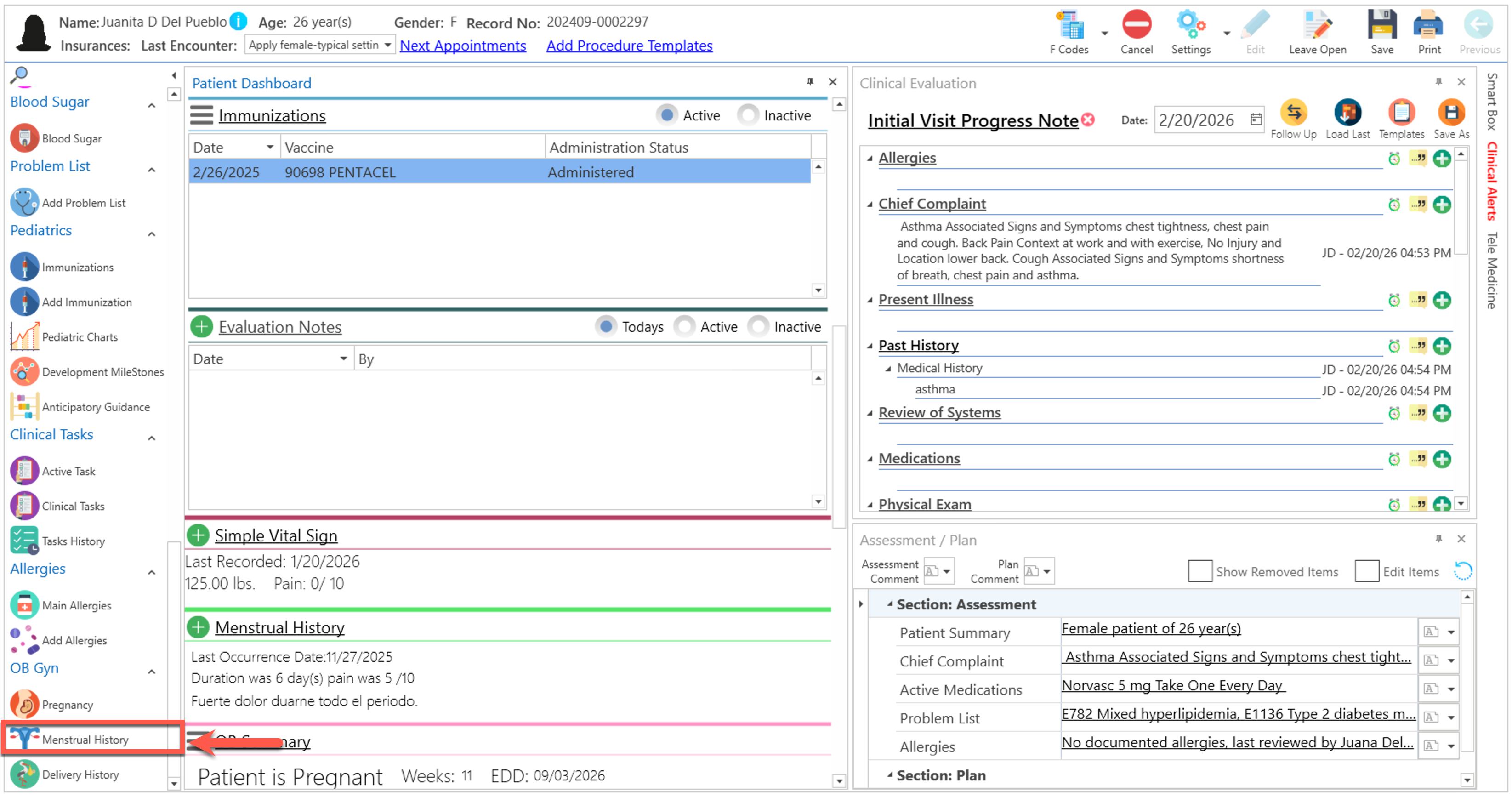
Task: Click the Load Last icon
Action: pyautogui.click(x=1347, y=113)
